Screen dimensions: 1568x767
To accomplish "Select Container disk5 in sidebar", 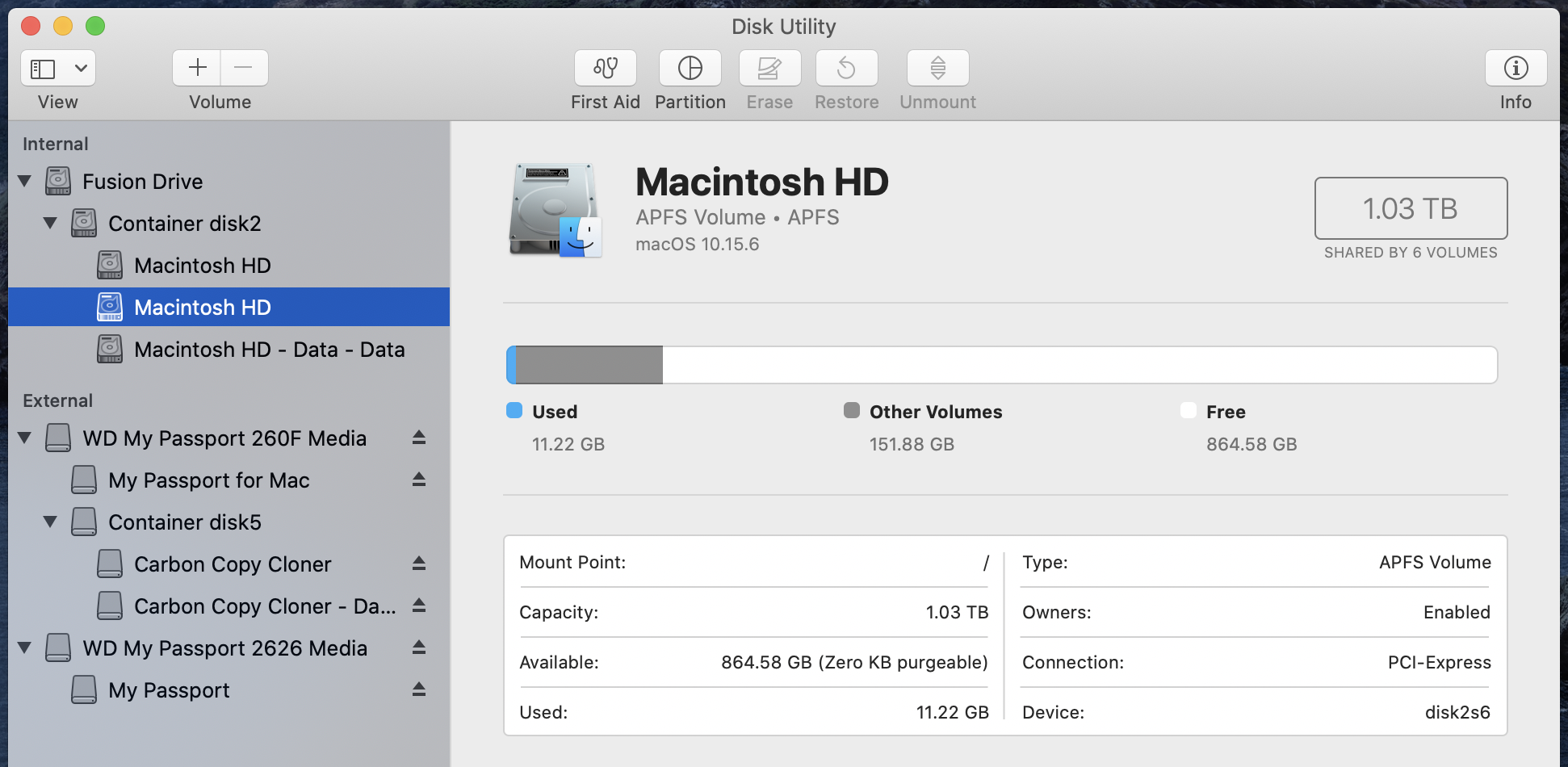I will coord(229,522).
